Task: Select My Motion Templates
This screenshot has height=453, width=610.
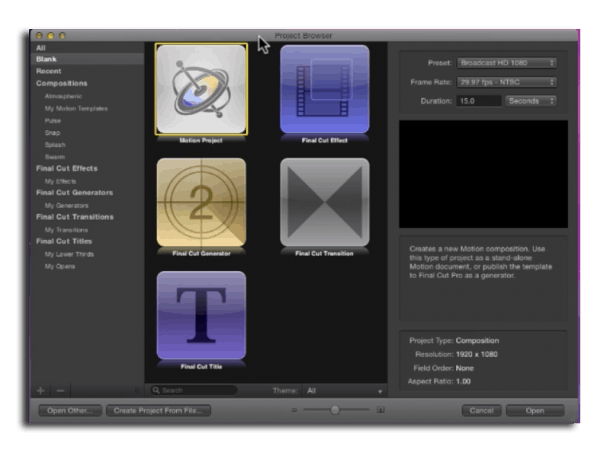Action: [76, 109]
